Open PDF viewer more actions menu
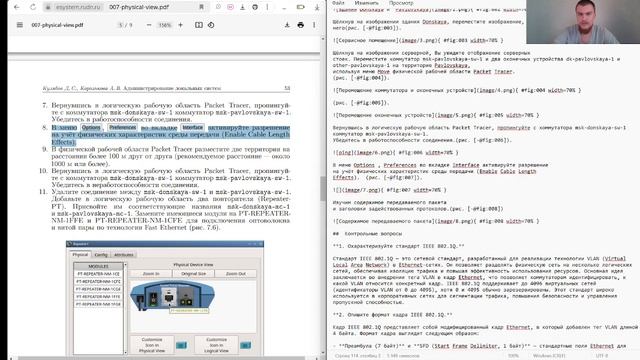This screenshot has width=640, height=360. 314,25
